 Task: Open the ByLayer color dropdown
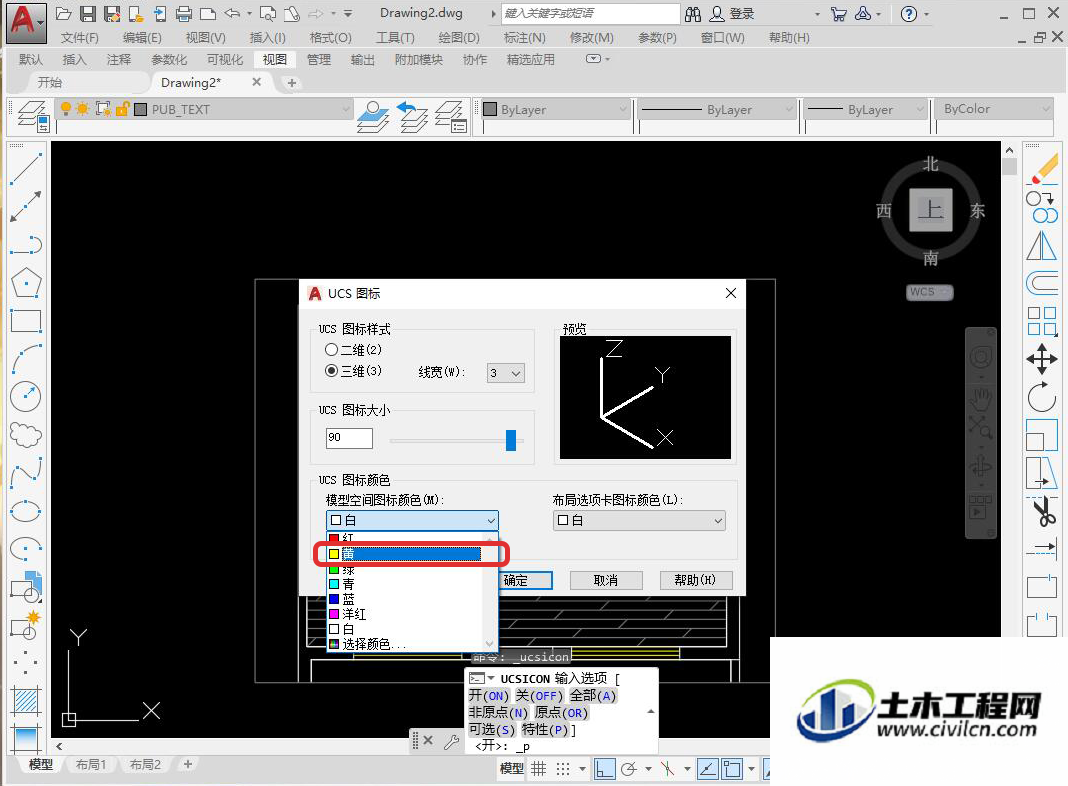pos(554,110)
